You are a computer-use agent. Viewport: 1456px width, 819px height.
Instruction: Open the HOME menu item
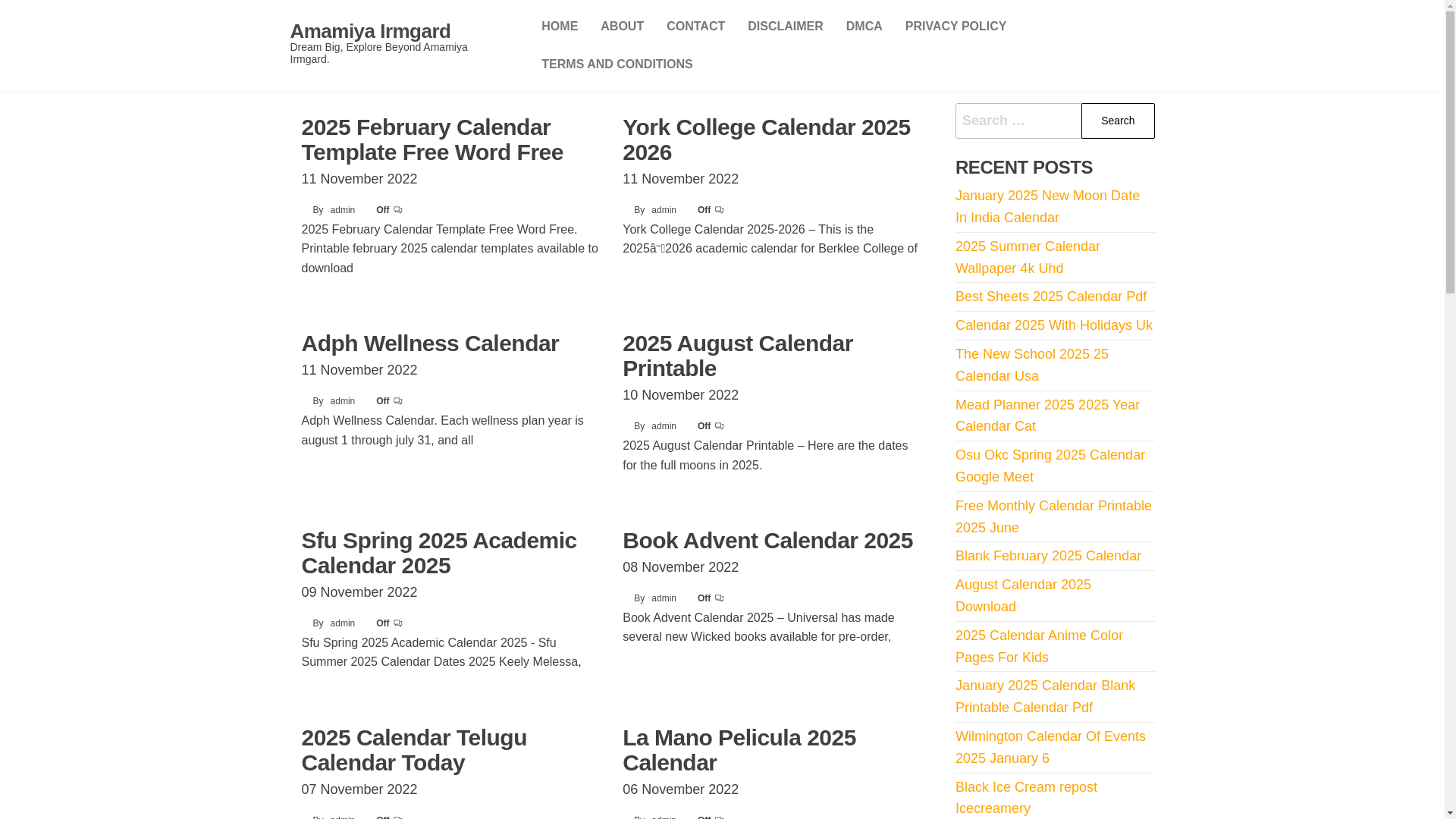[560, 27]
